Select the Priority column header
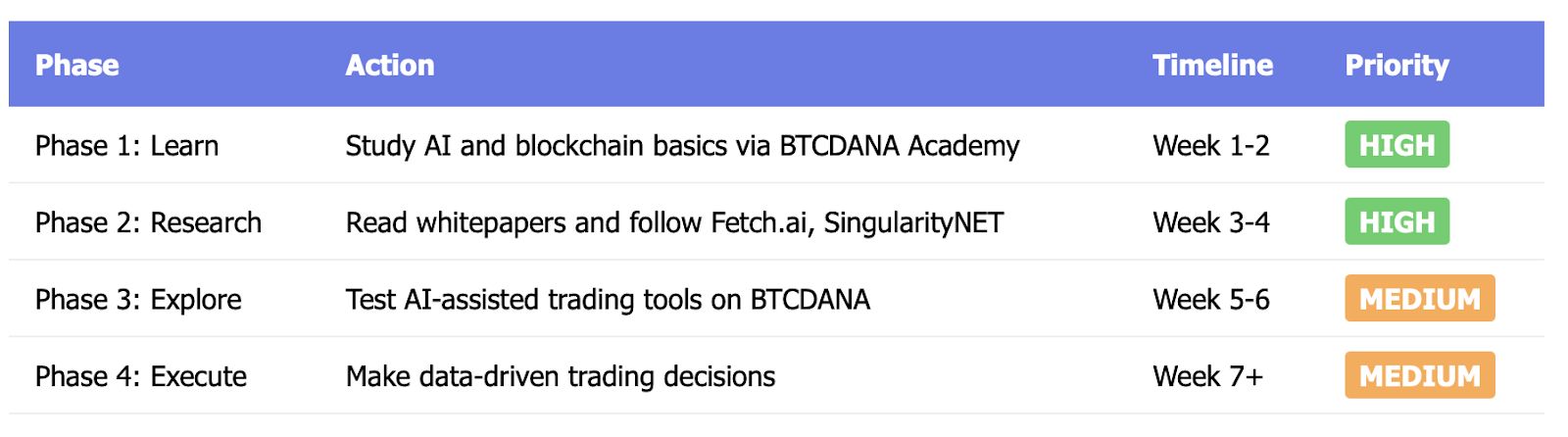 coord(1396,66)
